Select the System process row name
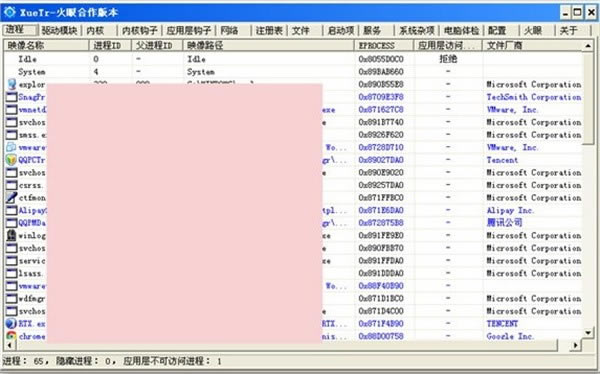This screenshot has height=374, width=600. (32, 72)
